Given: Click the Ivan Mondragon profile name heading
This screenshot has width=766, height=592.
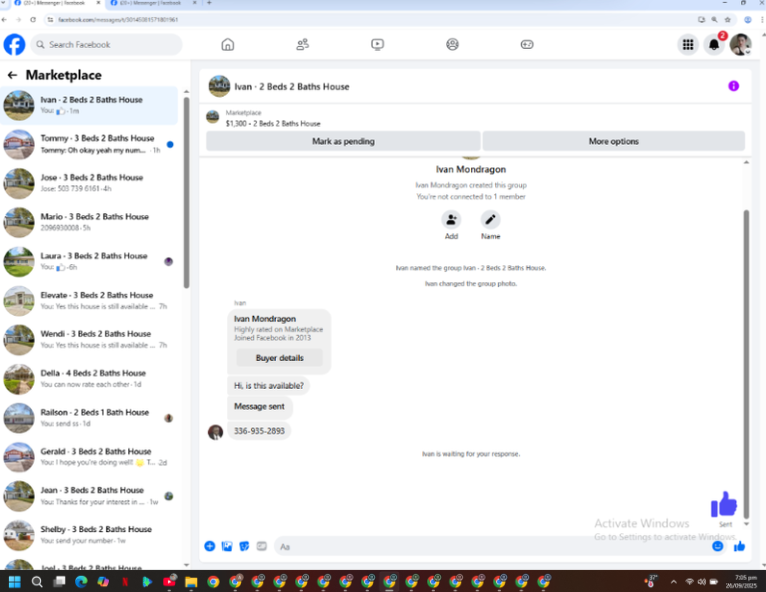Looking at the screenshot, I should (470, 169).
